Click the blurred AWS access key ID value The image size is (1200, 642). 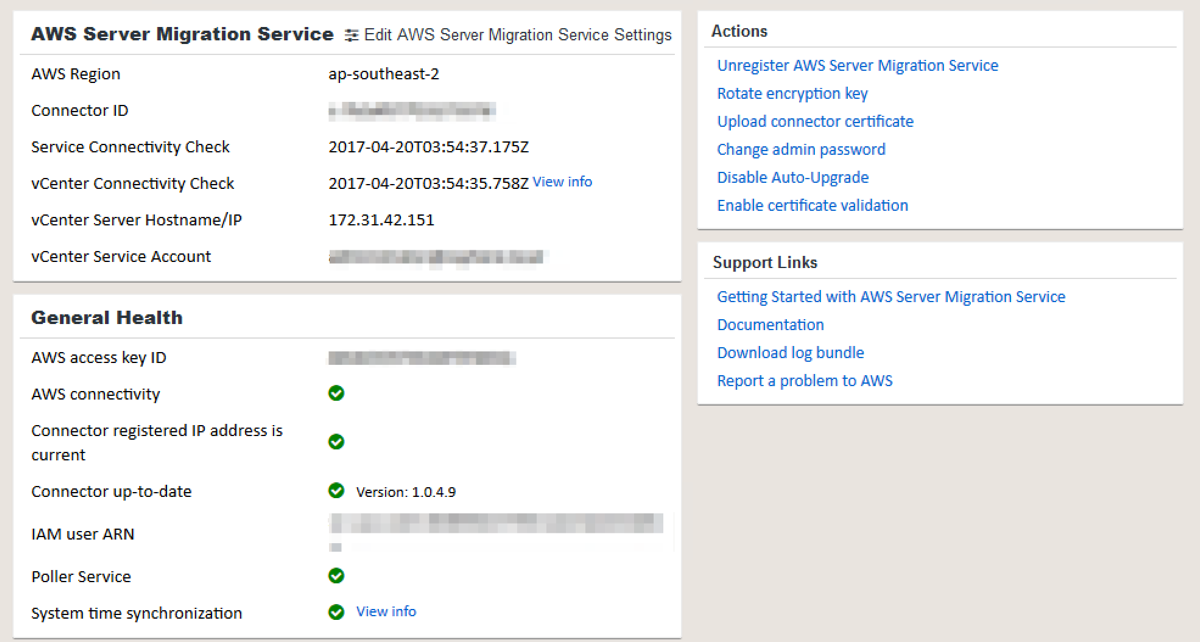421,357
